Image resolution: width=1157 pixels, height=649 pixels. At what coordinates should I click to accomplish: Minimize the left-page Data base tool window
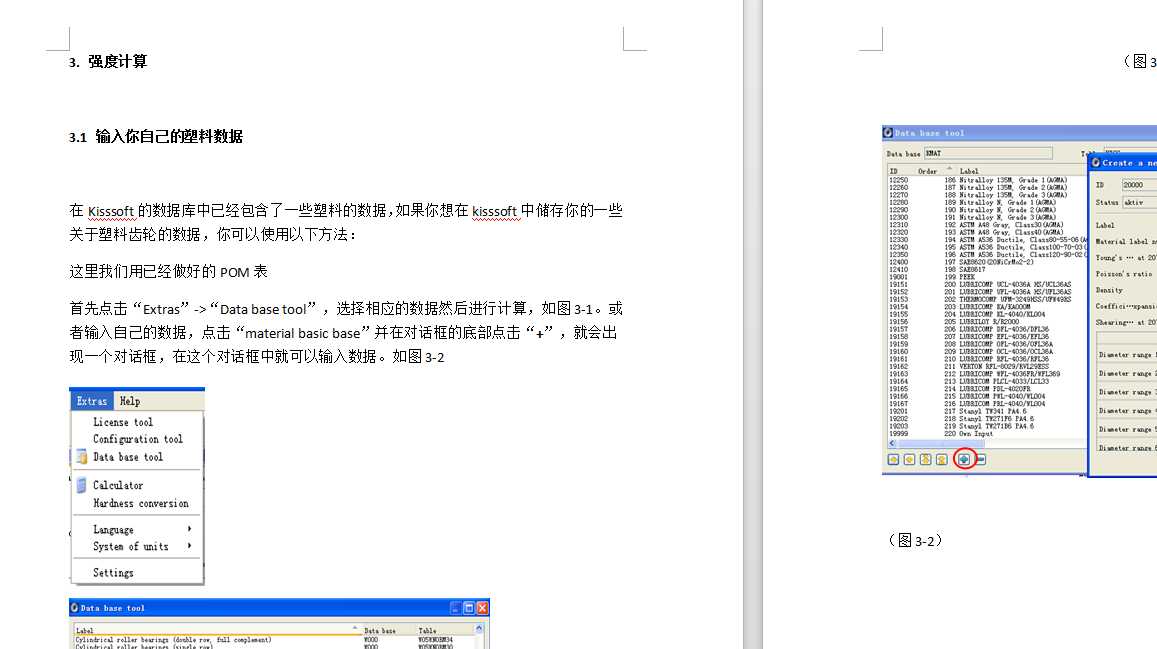pyautogui.click(x=455, y=608)
